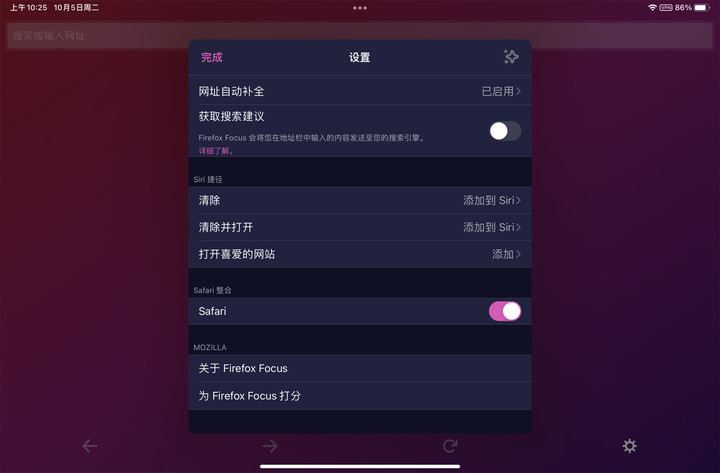This screenshot has height=473, width=720.
Task: Open the What's New sparkle icon
Action: point(511,57)
